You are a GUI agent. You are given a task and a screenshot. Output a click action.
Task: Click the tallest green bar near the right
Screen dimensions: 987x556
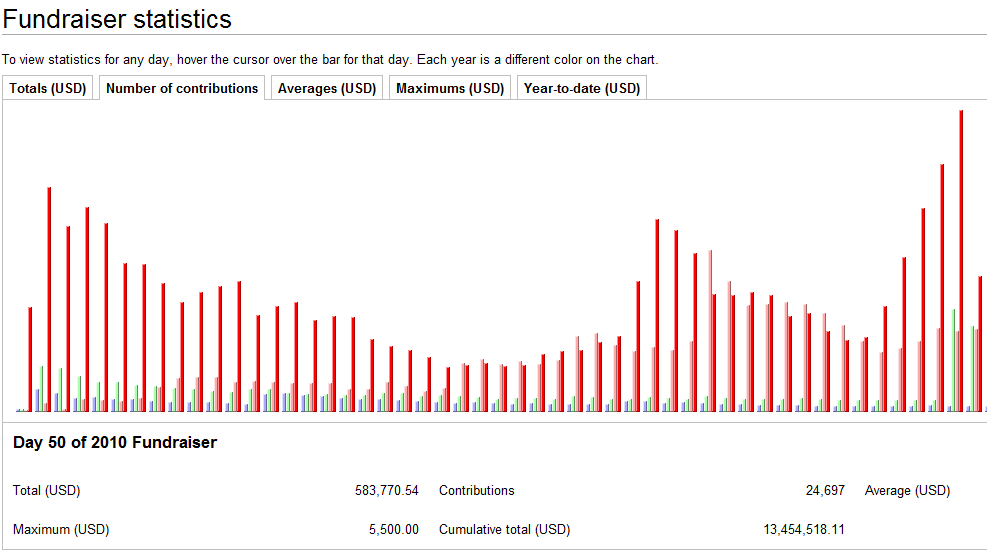[954, 360]
